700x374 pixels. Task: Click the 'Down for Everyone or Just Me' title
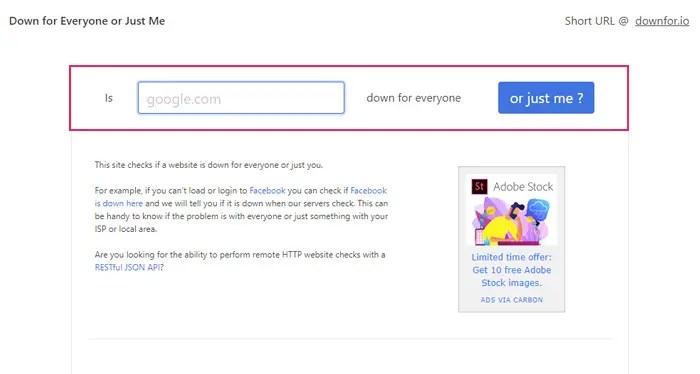point(87,21)
